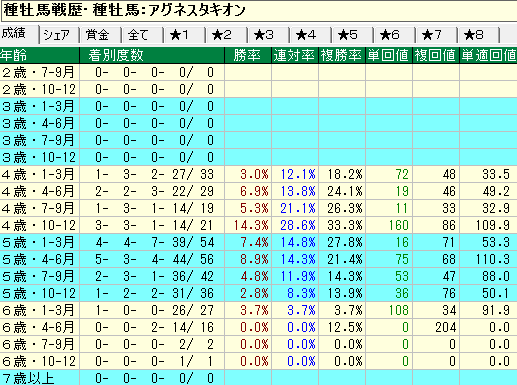Viewport: 517px width, 385px height.
Task: Click the 109.9 単適回値 value
Action: pos(493,225)
